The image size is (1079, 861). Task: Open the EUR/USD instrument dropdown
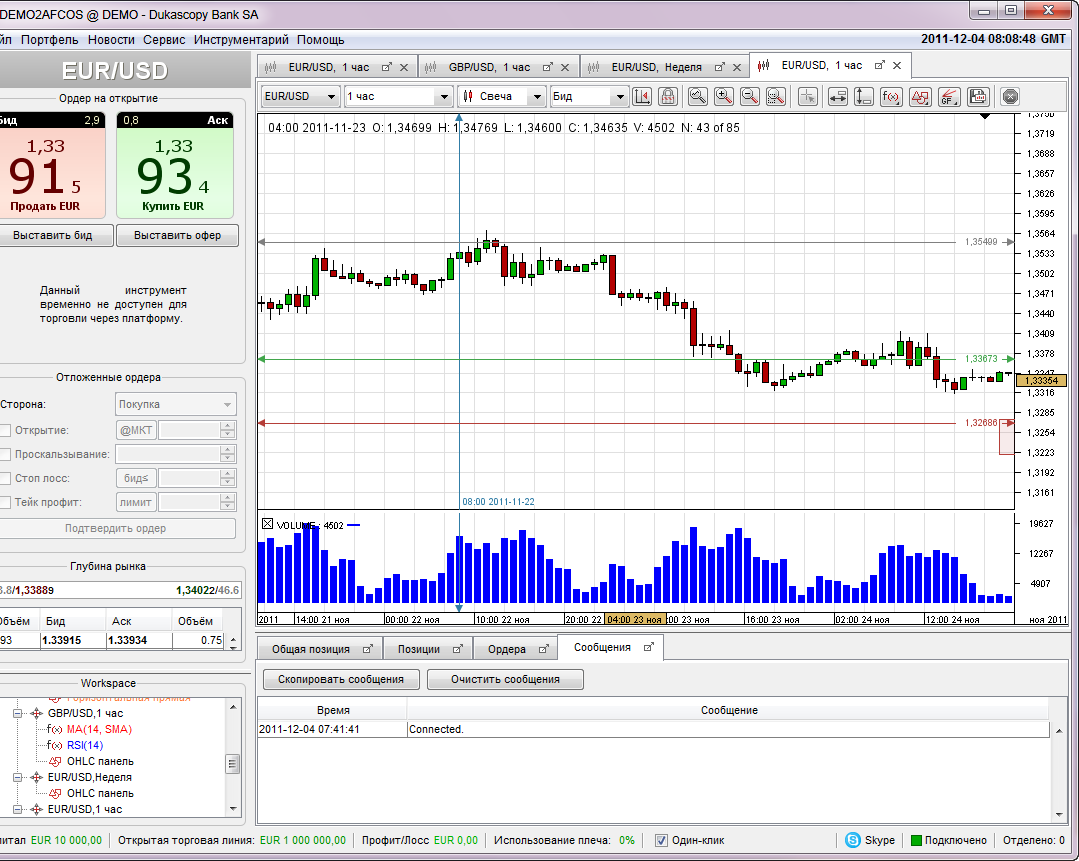pos(331,96)
